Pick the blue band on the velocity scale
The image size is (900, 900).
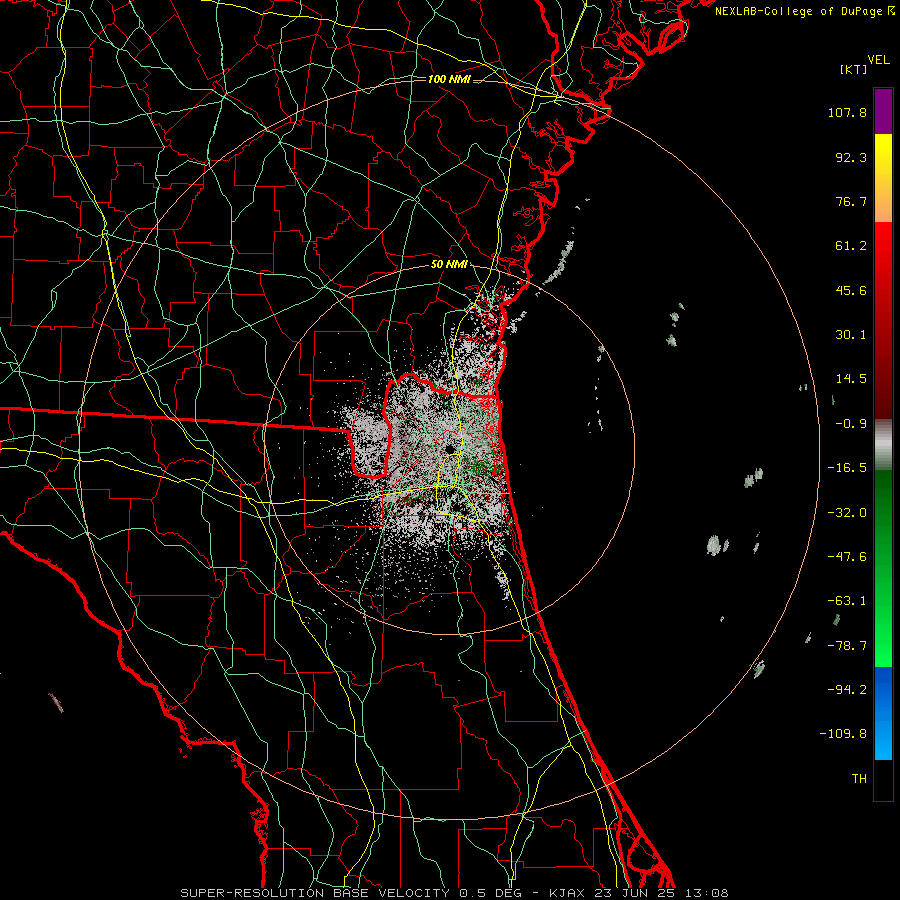tap(883, 713)
